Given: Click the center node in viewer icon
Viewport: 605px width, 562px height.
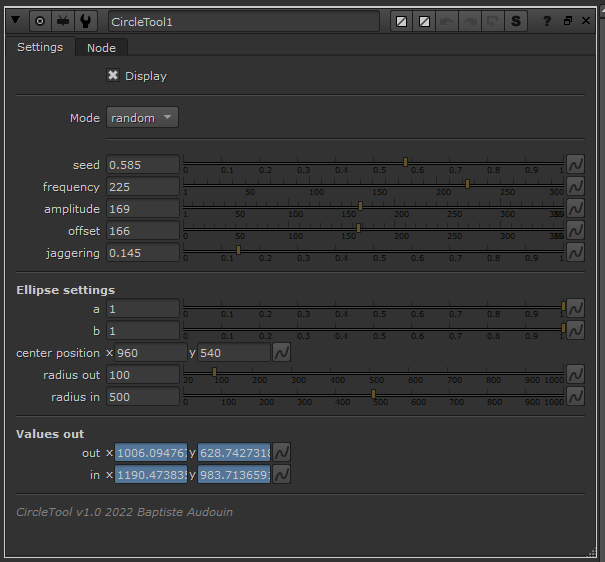Looking at the screenshot, I should (x=40, y=20).
